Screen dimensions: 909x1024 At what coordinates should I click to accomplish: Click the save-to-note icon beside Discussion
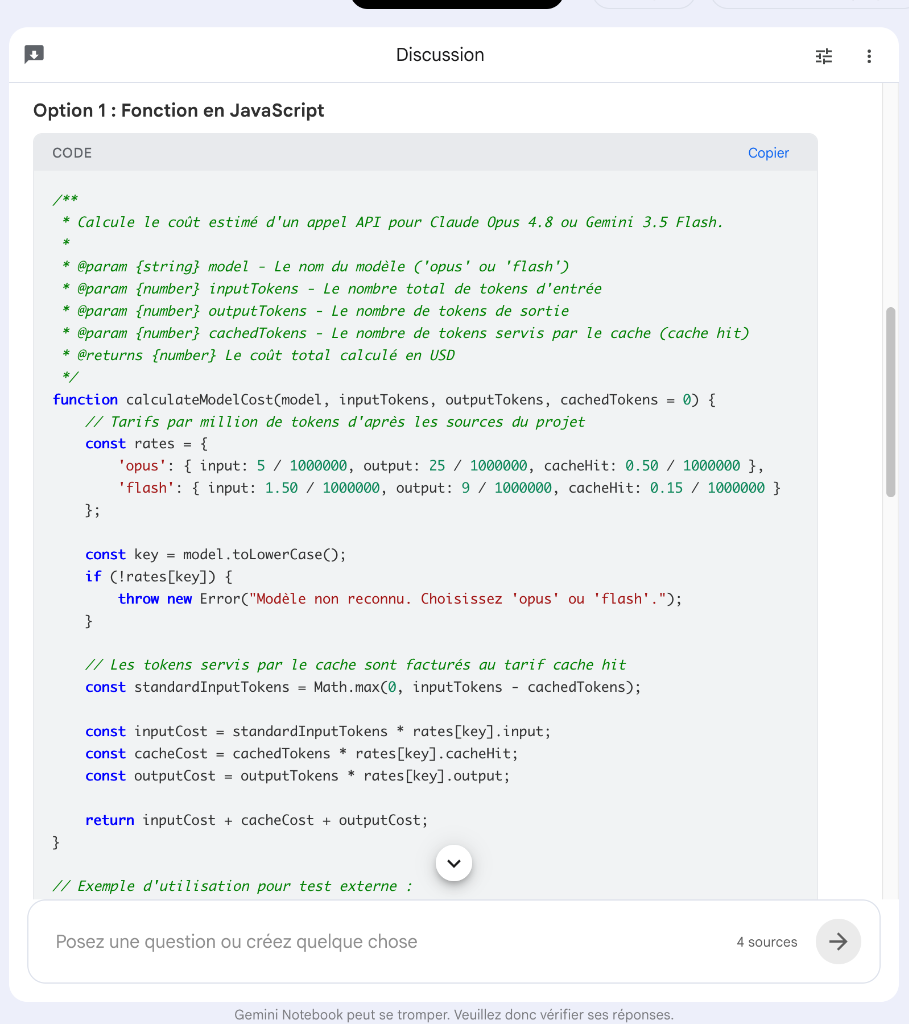(x=34, y=54)
